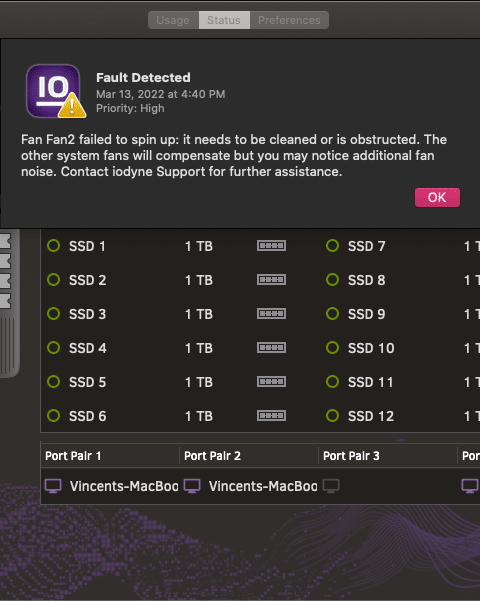
Task: Click the SSD 3 drive module icon
Action: 271,314
